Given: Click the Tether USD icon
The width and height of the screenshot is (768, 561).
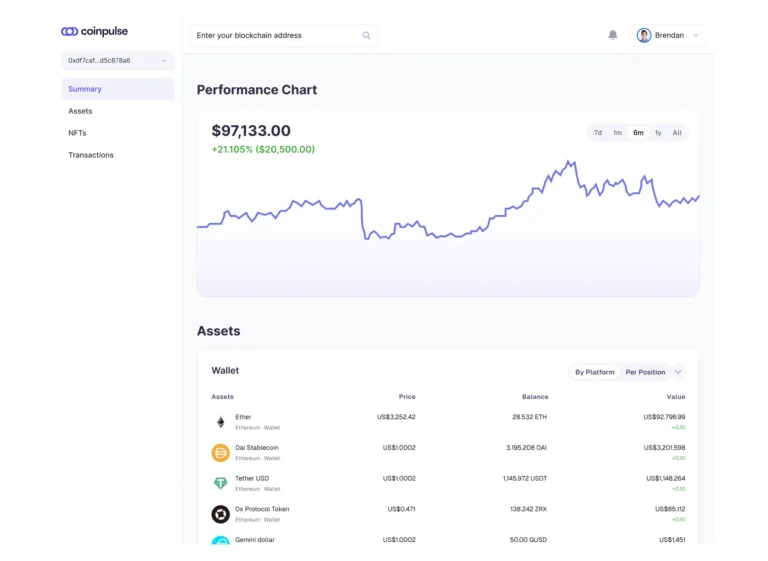Looking at the screenshot, I should [x=220, y=483].
